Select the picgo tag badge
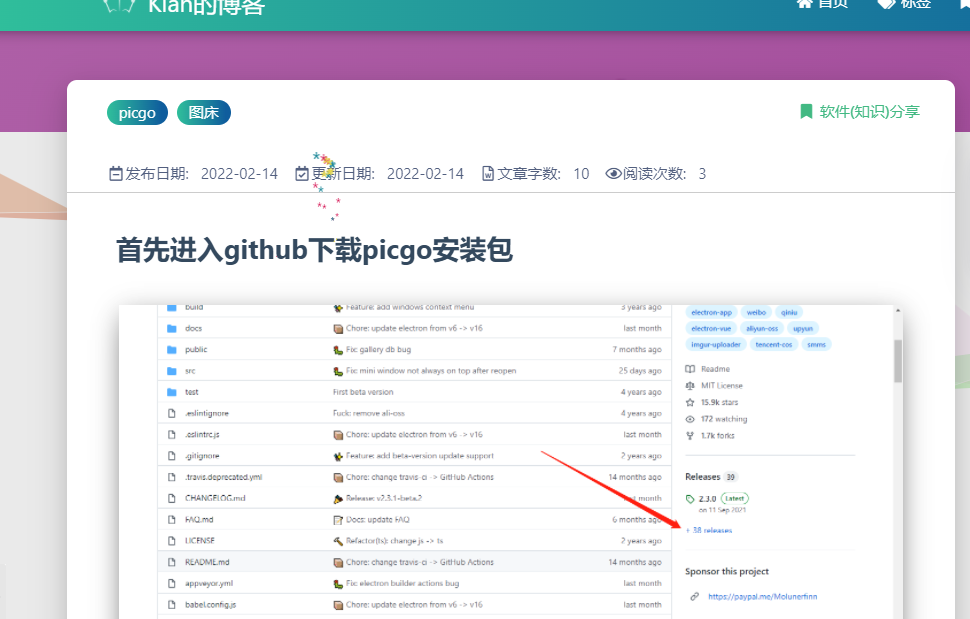The height and width of the screenshot is (619, 970). 136,112
